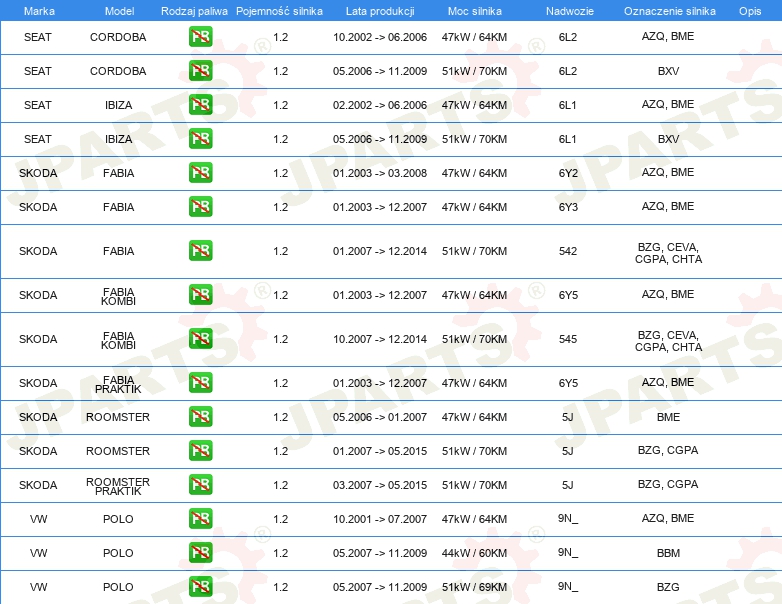
Task: Select body code 6Y2
Action: click(568, 173)
